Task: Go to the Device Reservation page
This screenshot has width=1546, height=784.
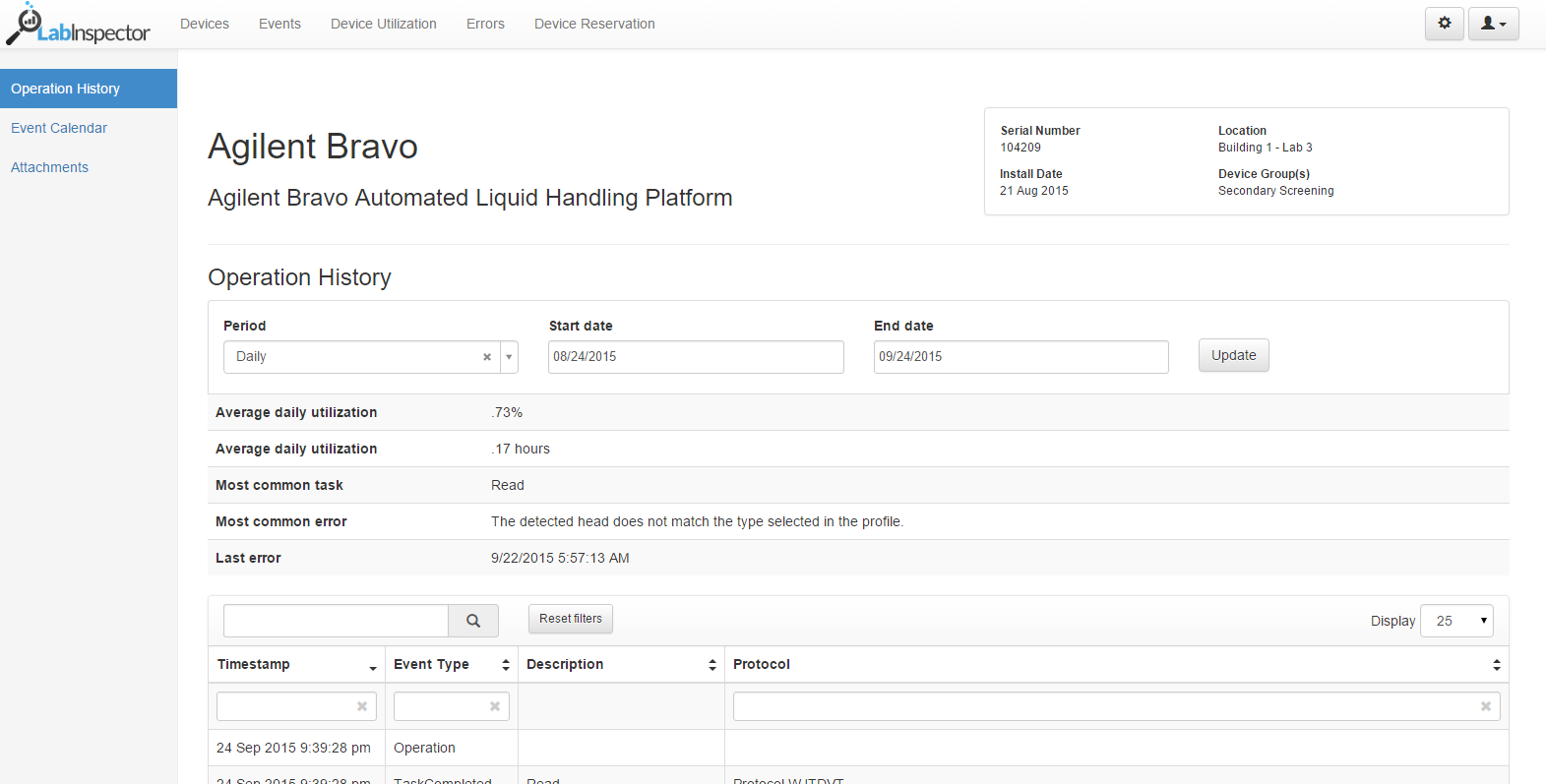Action: click(x=594, y=24)
